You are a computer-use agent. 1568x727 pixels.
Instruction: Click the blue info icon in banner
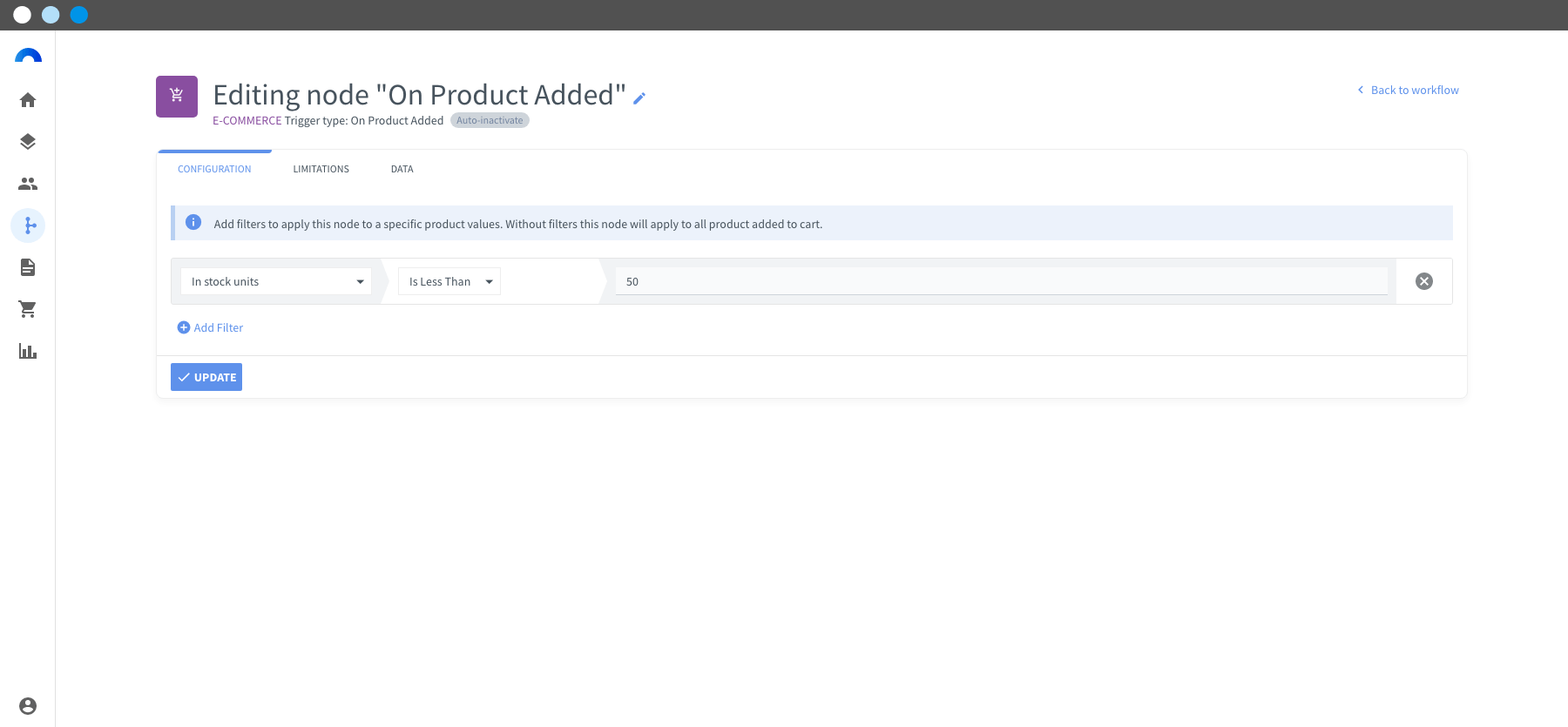click(x=193, y=223)
